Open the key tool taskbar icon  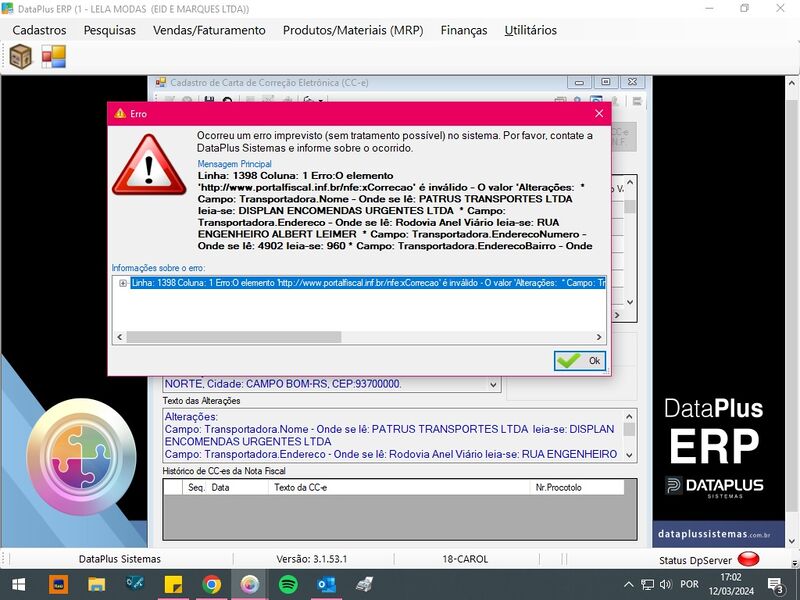[x=135, y=585]
